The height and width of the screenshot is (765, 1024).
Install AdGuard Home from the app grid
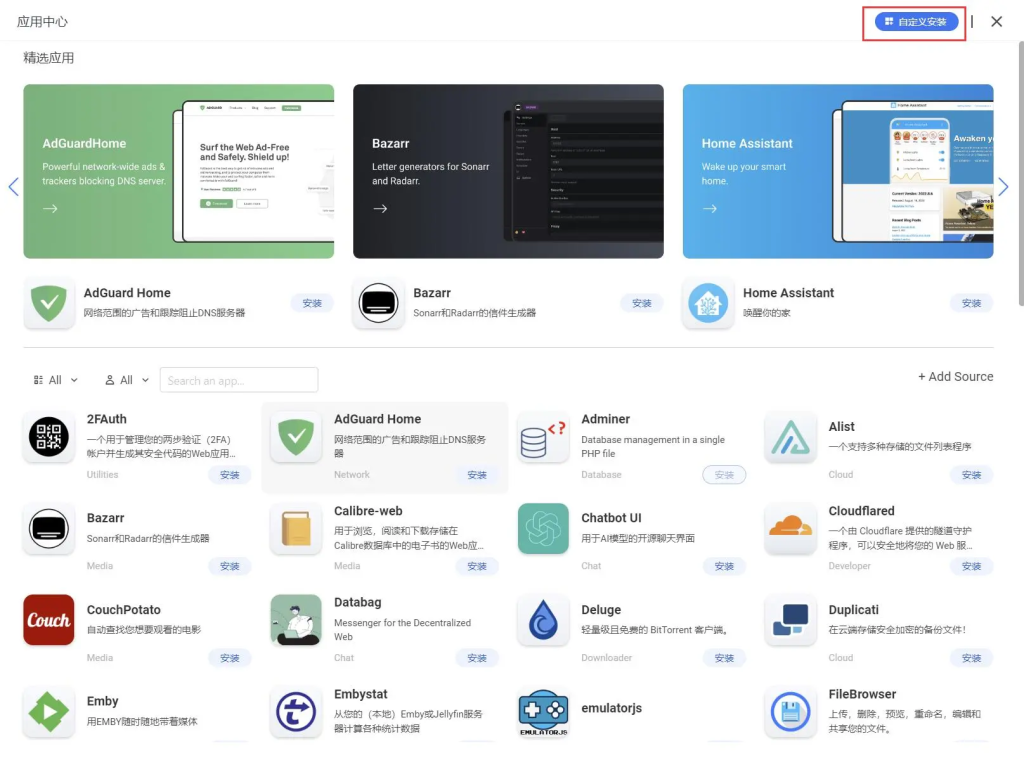(477, 475)
